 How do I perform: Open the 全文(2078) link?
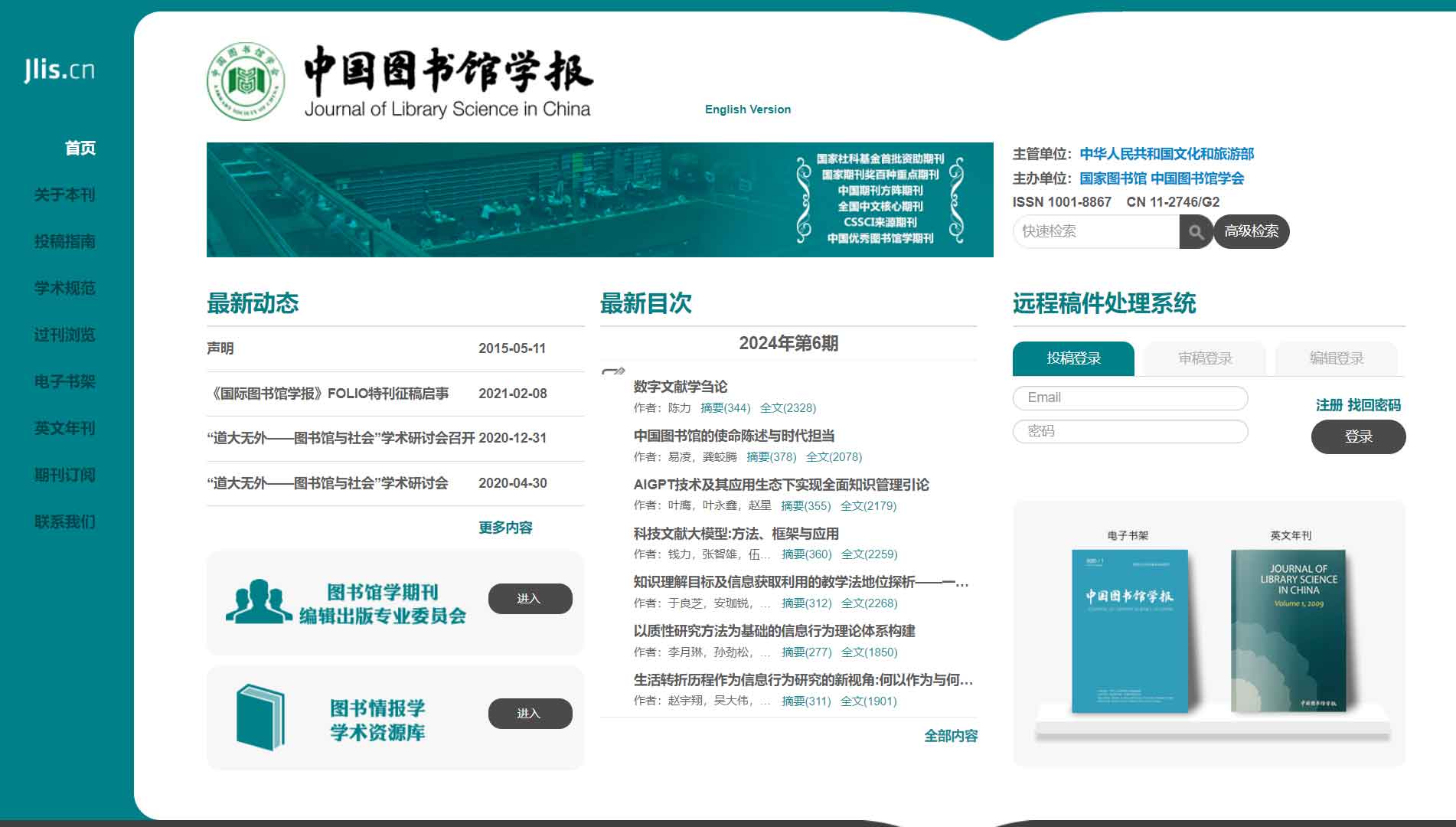(x=834, y=457)
